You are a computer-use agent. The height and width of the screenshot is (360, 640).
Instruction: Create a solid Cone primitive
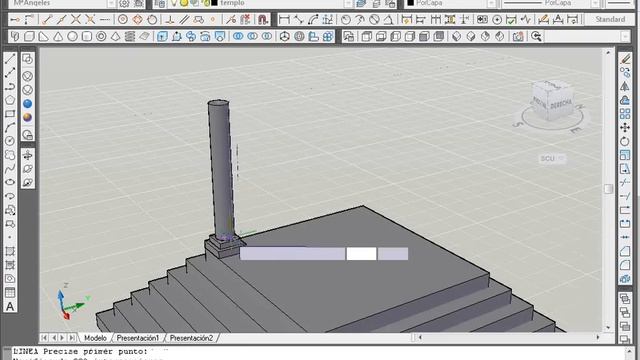pos(58,37)
